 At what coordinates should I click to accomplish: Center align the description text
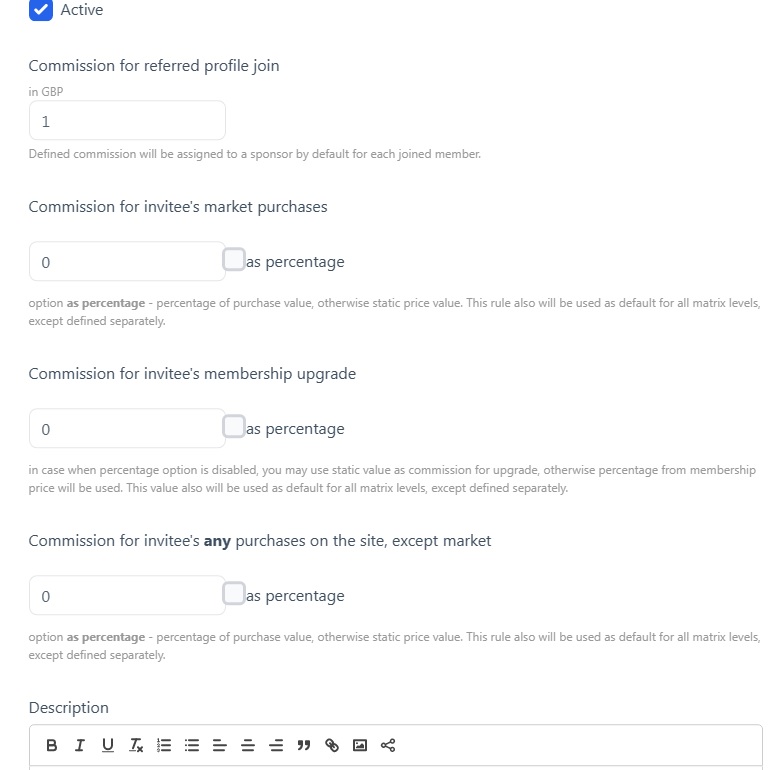[248, 745]
